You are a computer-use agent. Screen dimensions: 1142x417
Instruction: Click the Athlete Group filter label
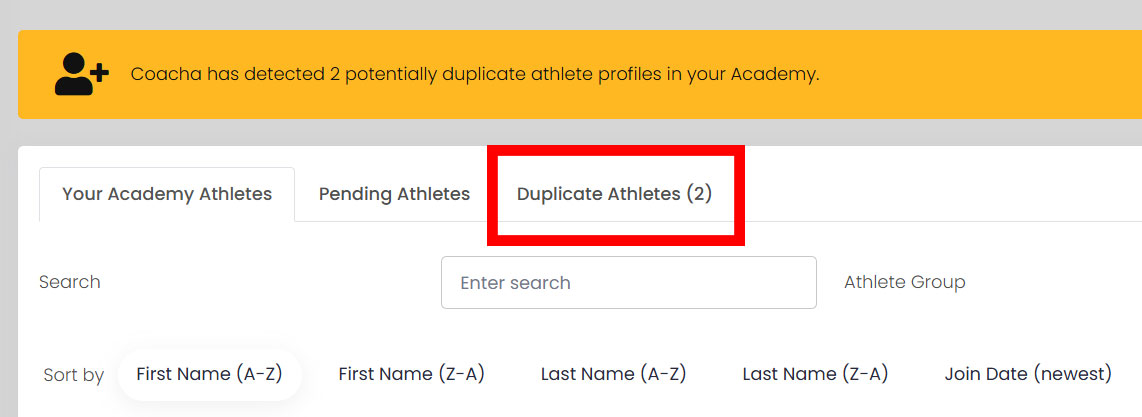point(905,282)
